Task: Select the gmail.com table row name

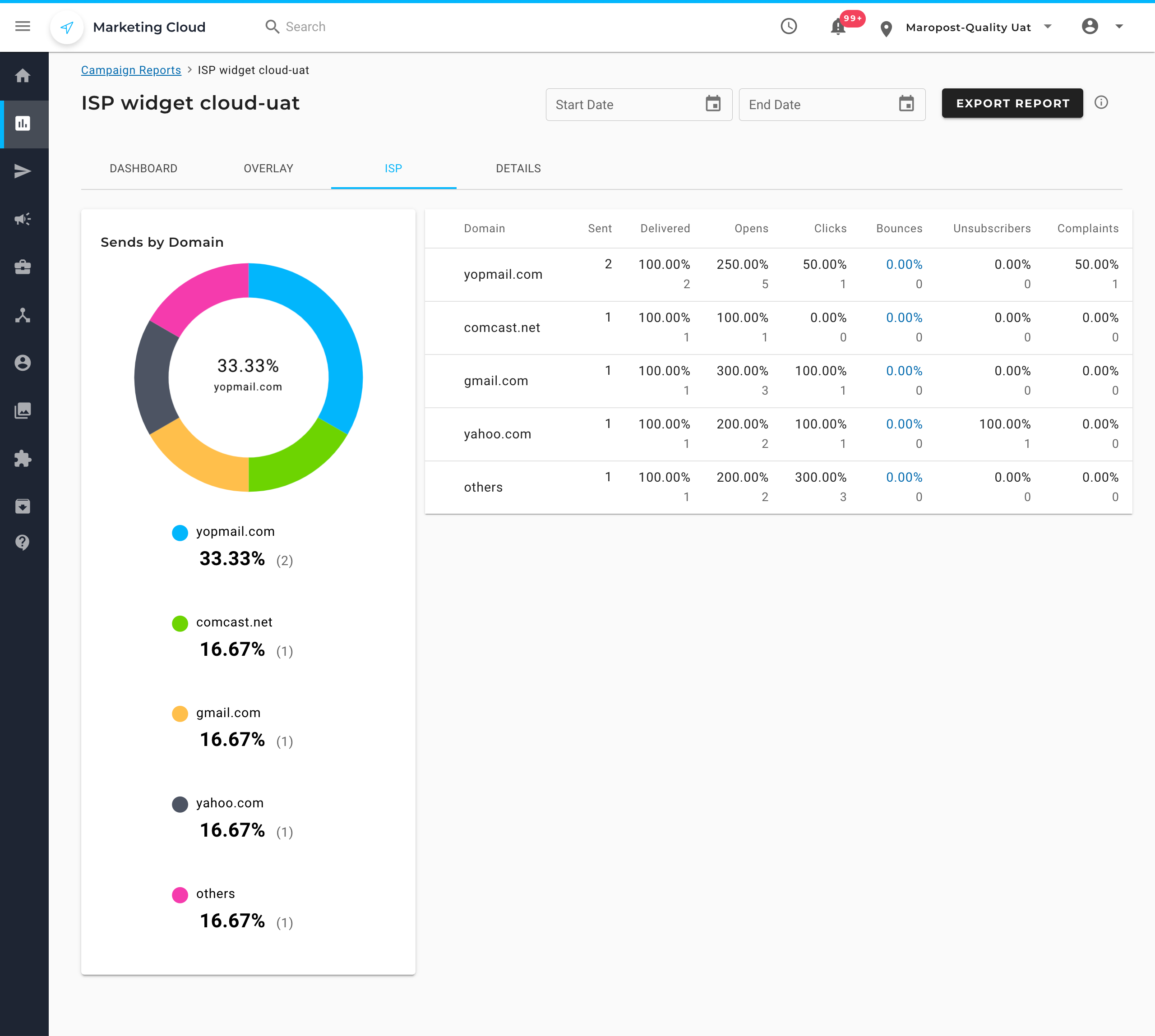Action: (495, 381)
